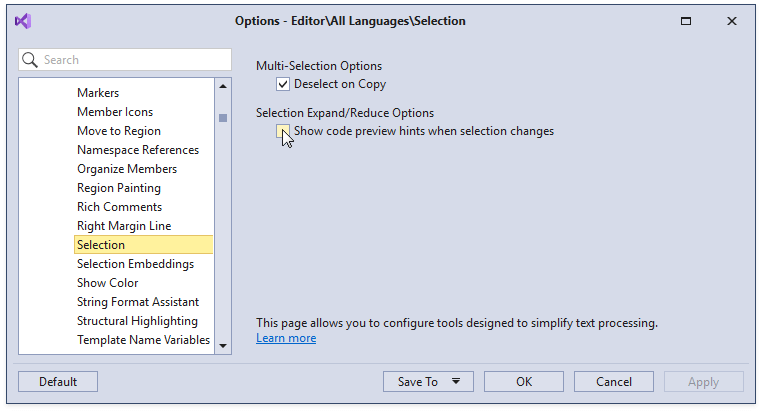The width and height of the screenshot is (762, 412).
Task: Maximize the Options dialog window
Action: point(686,20)
